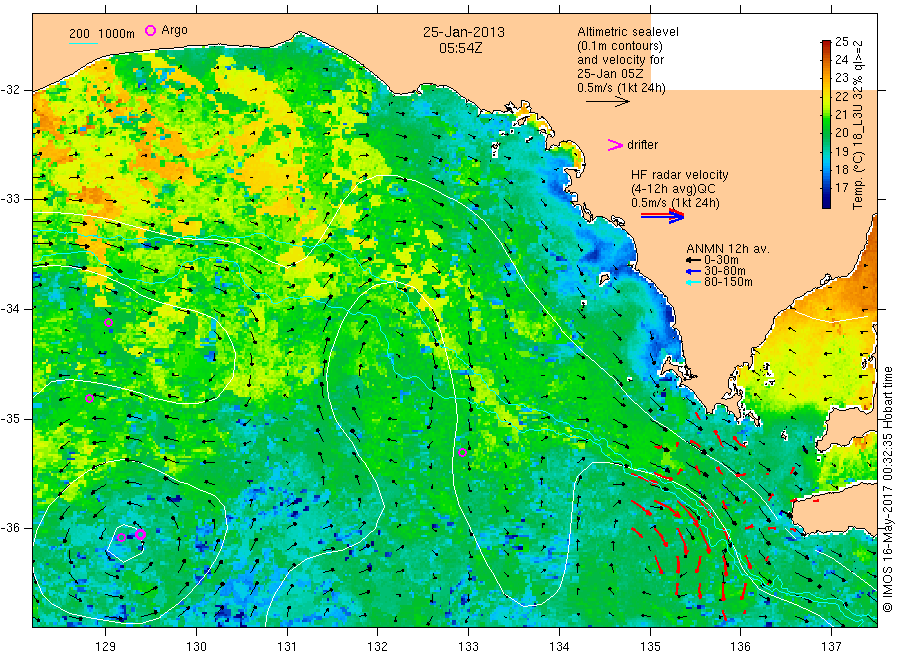Click the '25-Jan-2013' date label
Viewport: 900px width, 660px height.
tap(464, 32)
